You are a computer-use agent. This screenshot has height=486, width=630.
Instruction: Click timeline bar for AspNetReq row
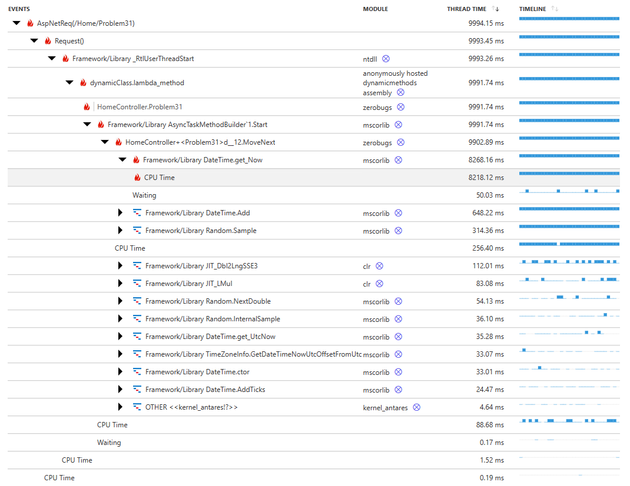coord(569,18)
